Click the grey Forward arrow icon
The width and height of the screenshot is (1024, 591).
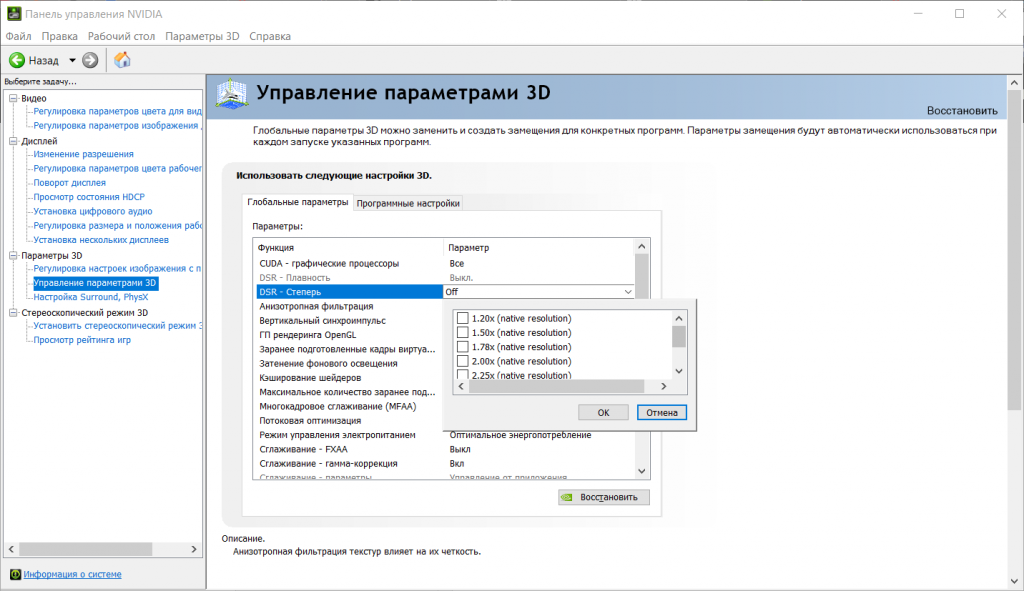point(90,60)
